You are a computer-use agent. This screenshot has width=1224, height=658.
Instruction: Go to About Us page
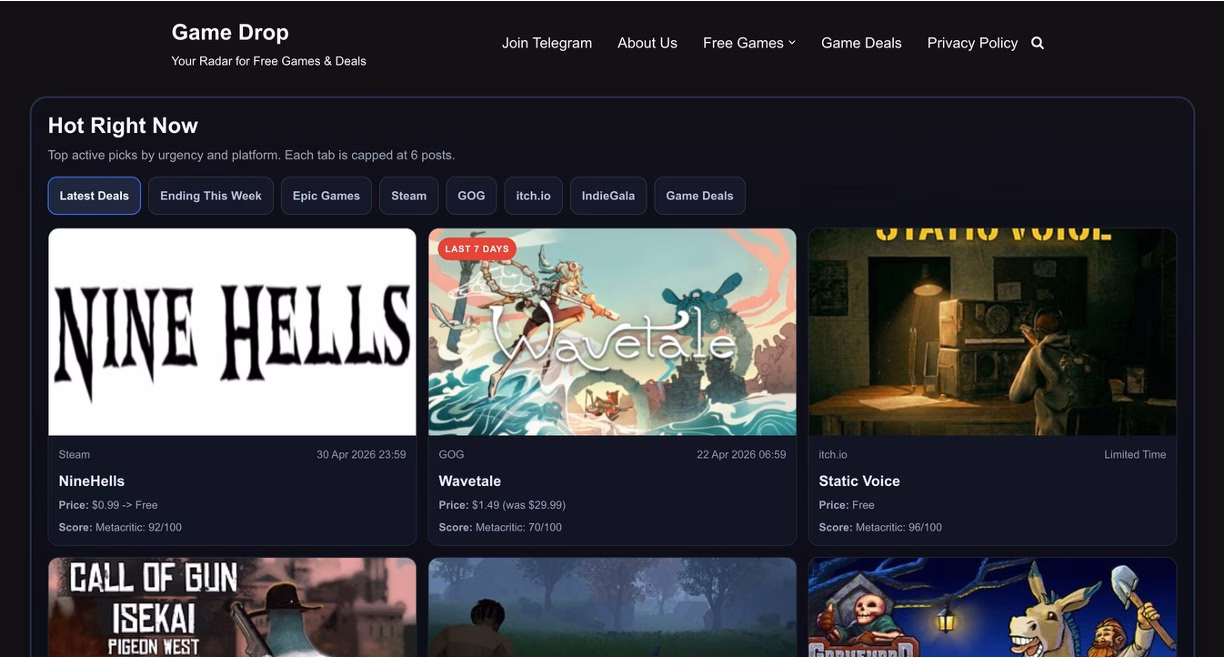pos(647,43)
